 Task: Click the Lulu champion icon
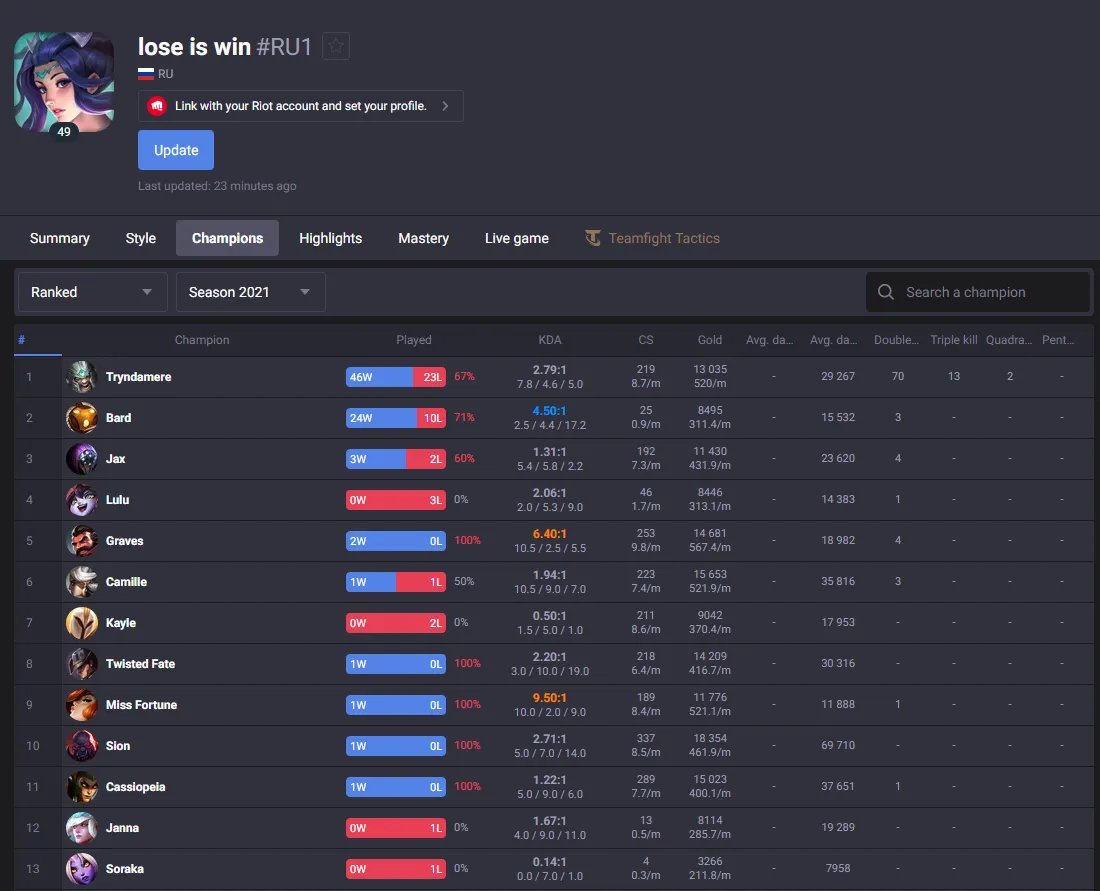click(x=81, y=500)
